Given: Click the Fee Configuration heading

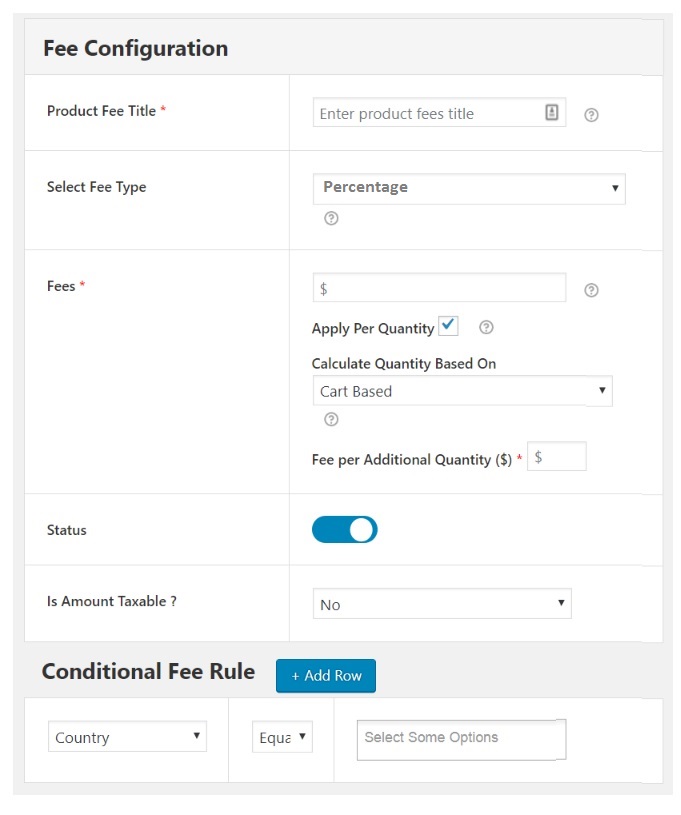Looking at the screenshot, I should tap(135, 48).
